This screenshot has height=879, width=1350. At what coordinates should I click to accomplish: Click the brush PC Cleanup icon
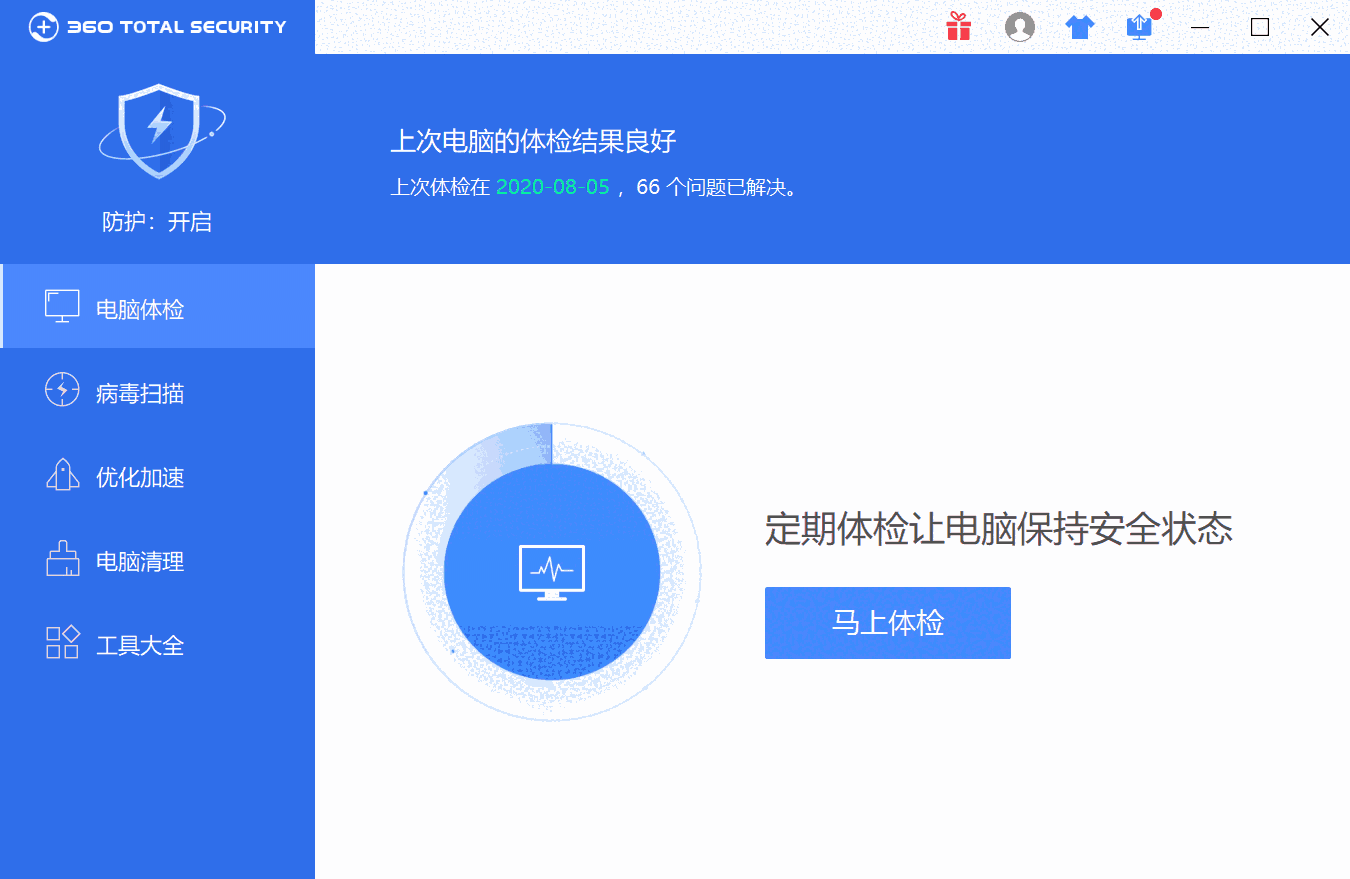(62, 559)
